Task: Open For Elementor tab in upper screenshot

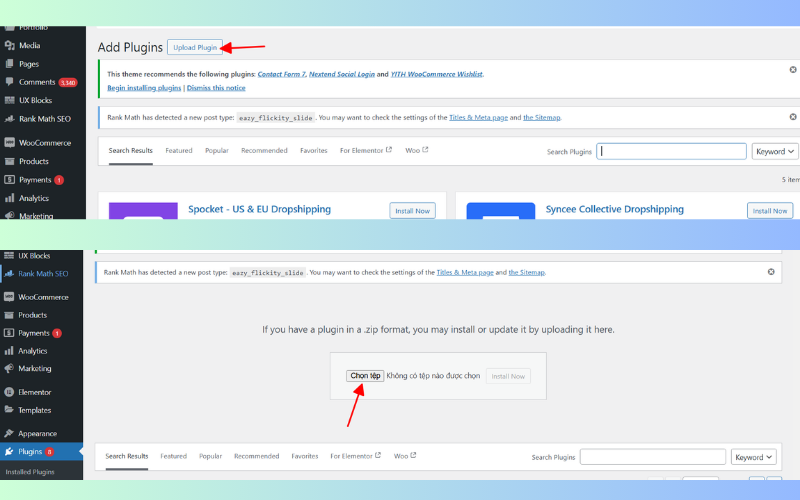Action: click(x=366, y=151)
